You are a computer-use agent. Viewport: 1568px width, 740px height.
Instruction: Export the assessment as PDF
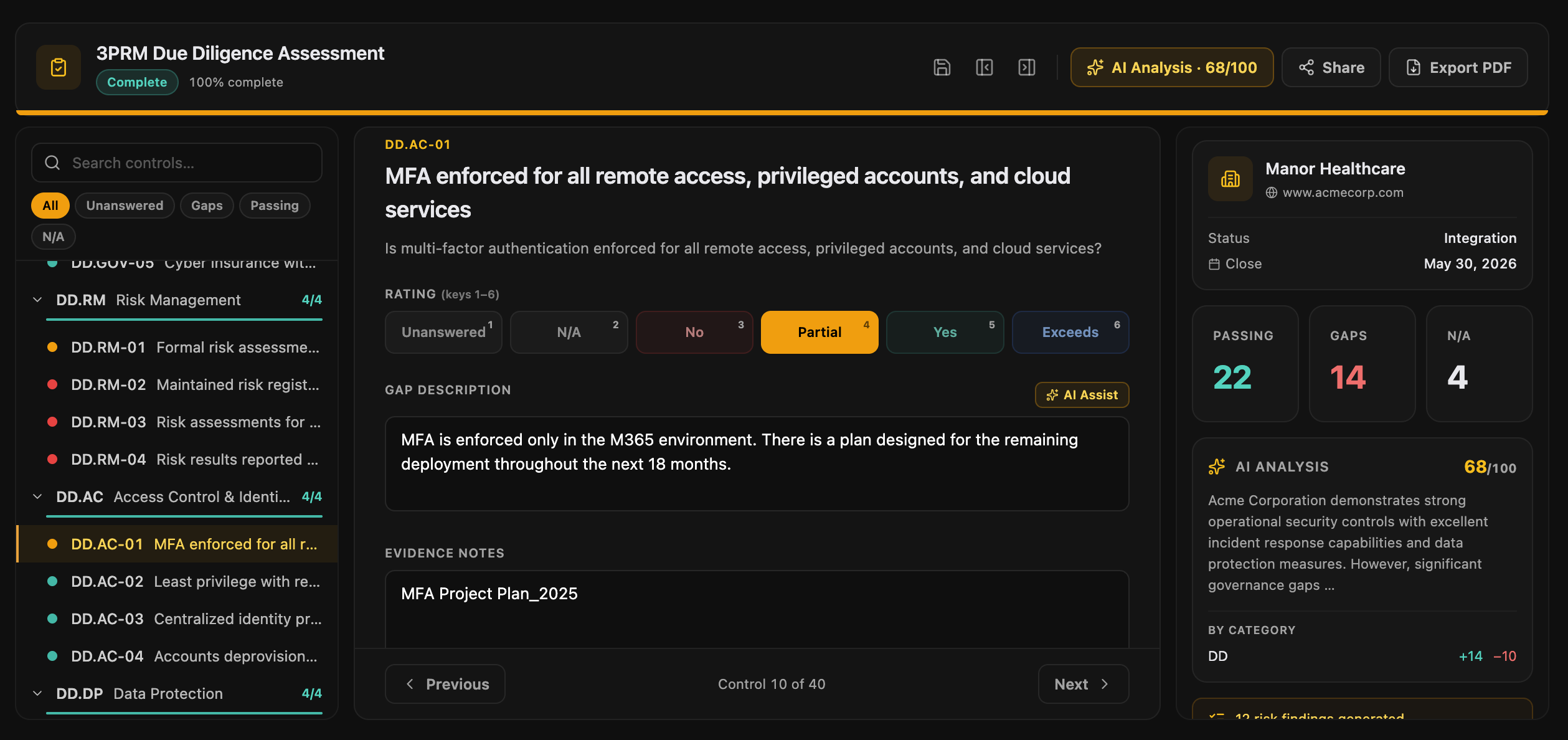1458,67
